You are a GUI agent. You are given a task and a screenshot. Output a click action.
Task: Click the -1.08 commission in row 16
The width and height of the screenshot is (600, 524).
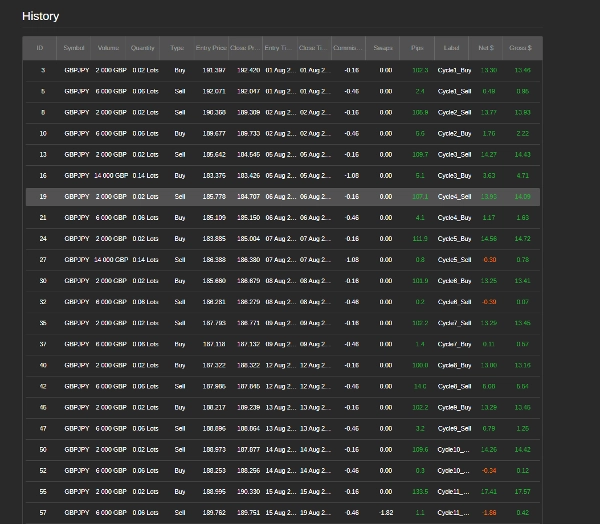click(351, 176)
